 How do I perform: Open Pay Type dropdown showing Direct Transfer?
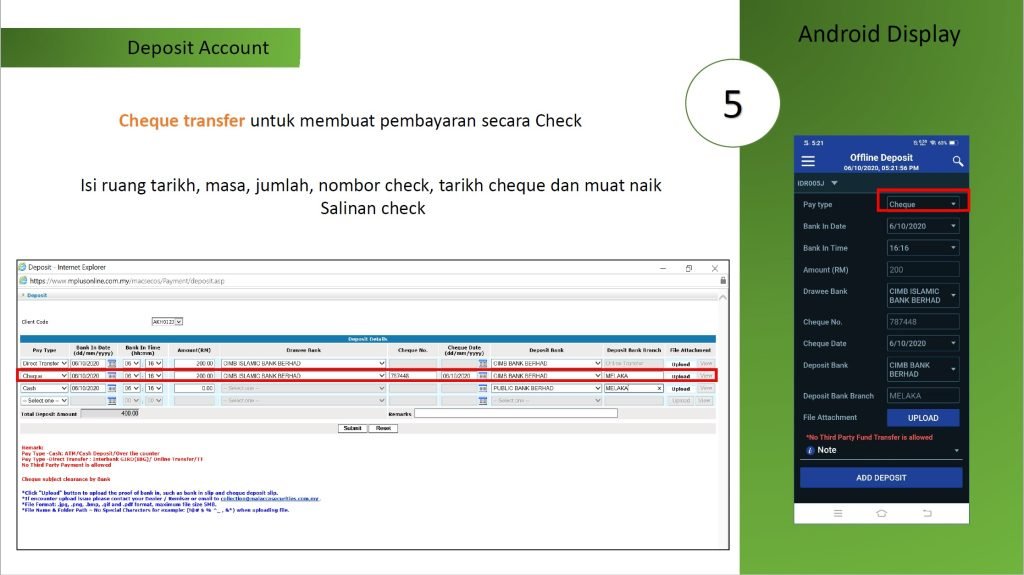(44, 363)
